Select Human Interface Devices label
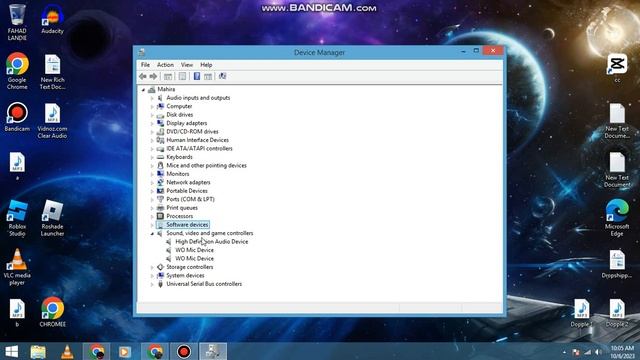The image size is (640, 360). tap(198, 140)
